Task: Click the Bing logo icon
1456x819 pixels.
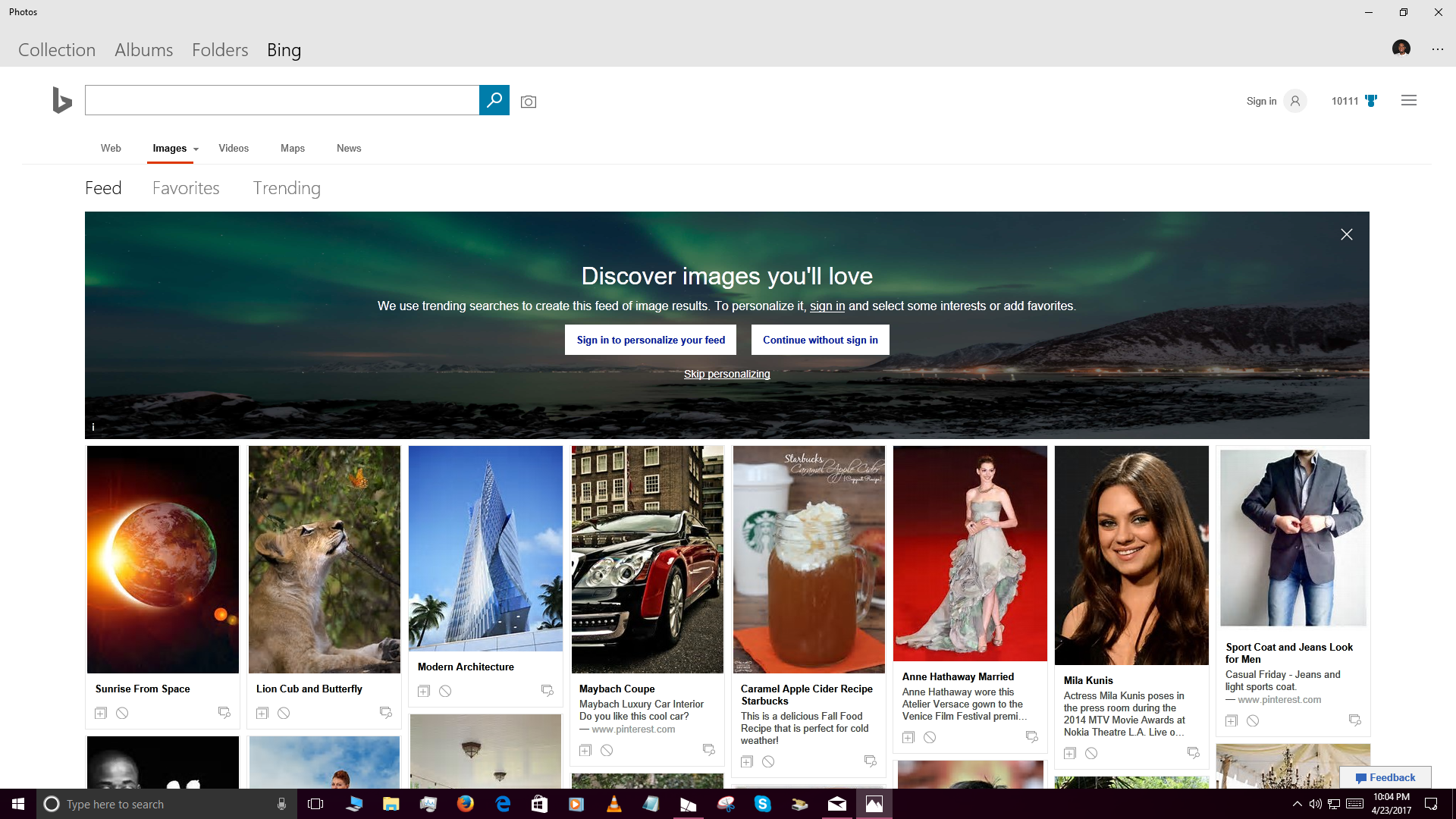Action: click(62, 100)
